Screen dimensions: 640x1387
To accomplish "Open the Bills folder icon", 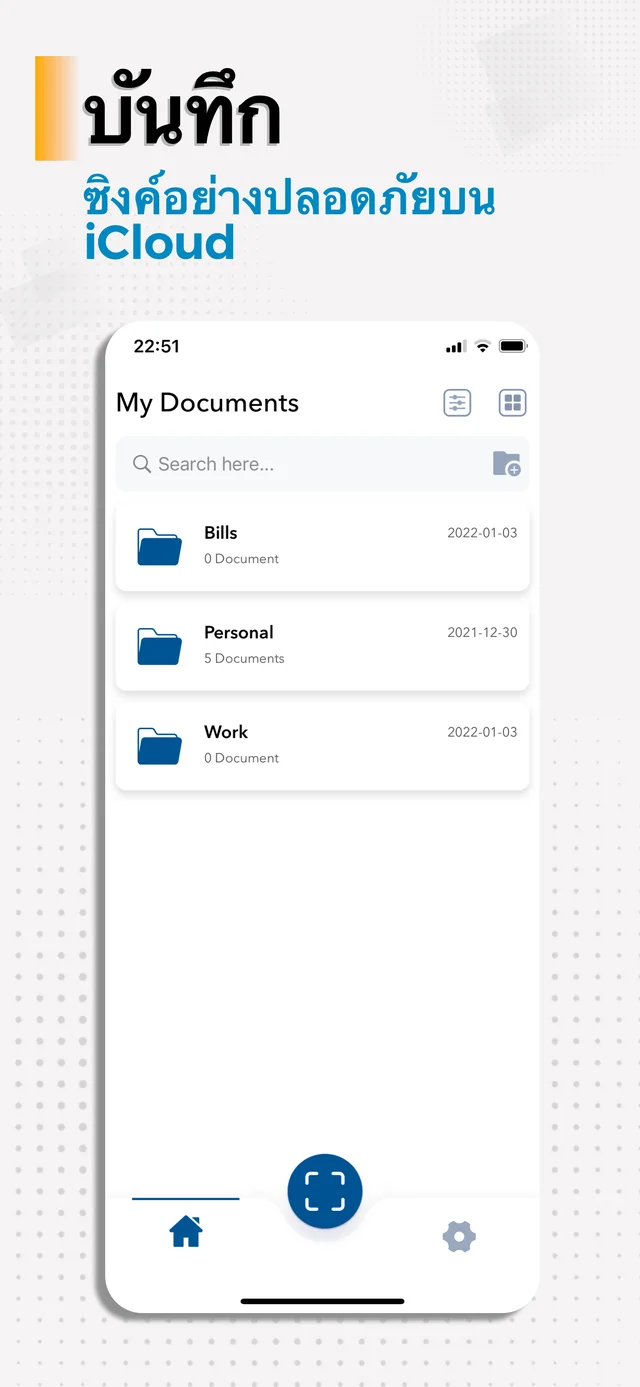I will click(x=159, y=547).
